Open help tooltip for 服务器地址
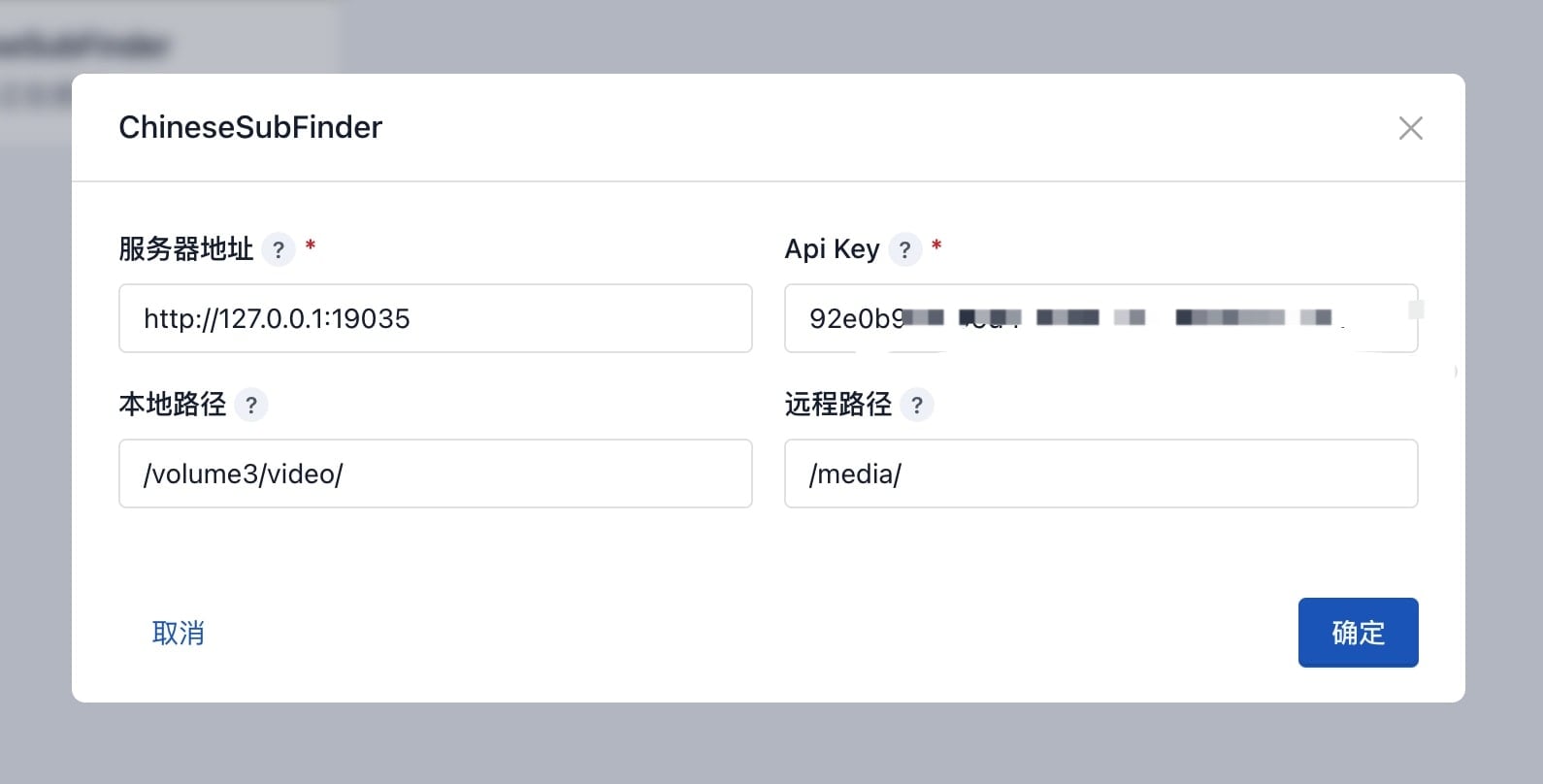The width and height of the screenshot is (1543, 784). click(x=279, y=250)
